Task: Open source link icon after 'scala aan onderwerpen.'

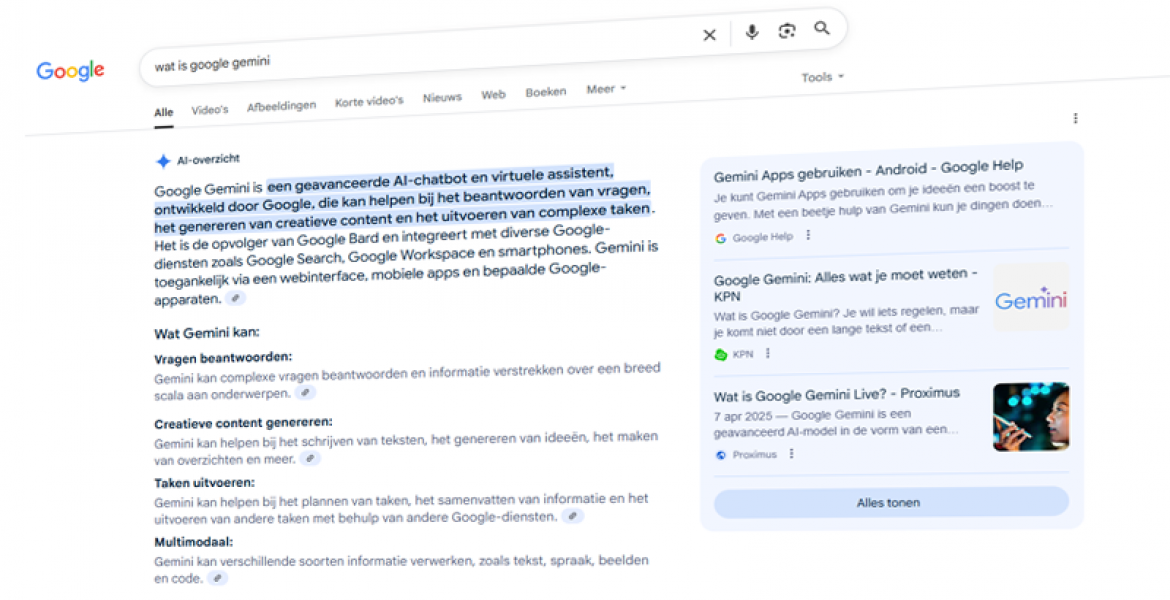Action: (305, 392)
